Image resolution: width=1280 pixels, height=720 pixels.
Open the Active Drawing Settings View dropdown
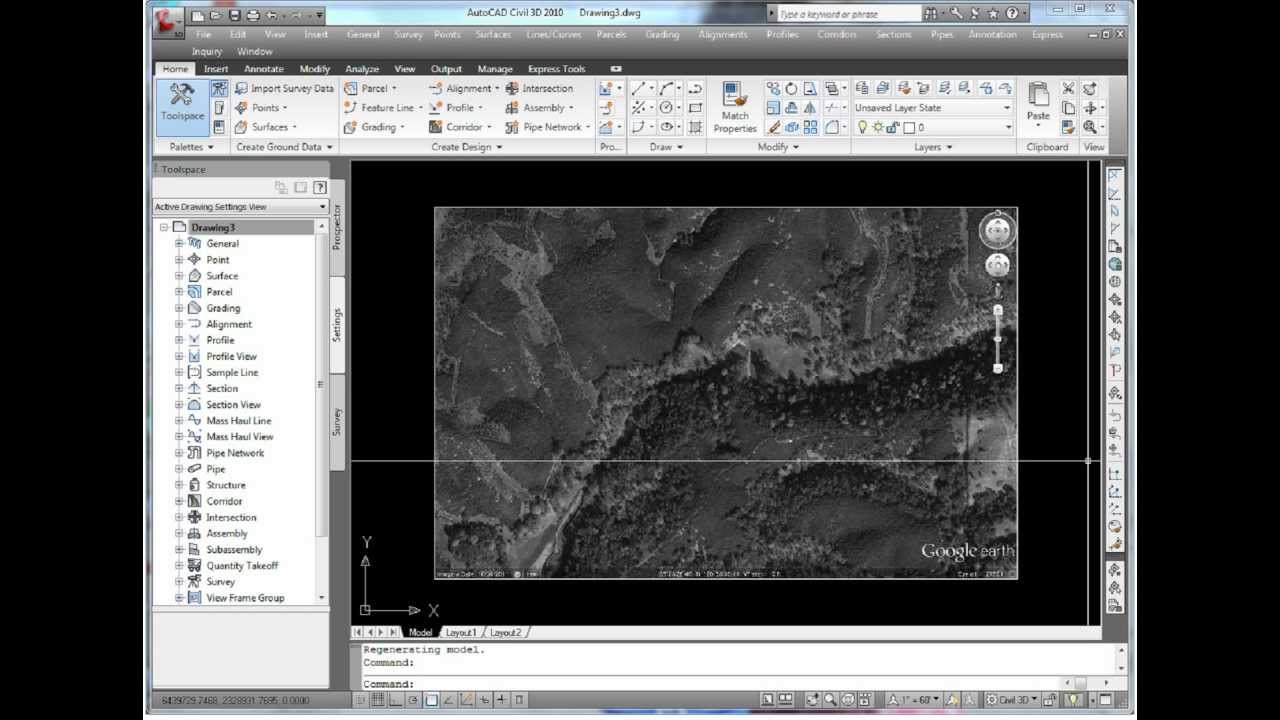tap(240, 206)
